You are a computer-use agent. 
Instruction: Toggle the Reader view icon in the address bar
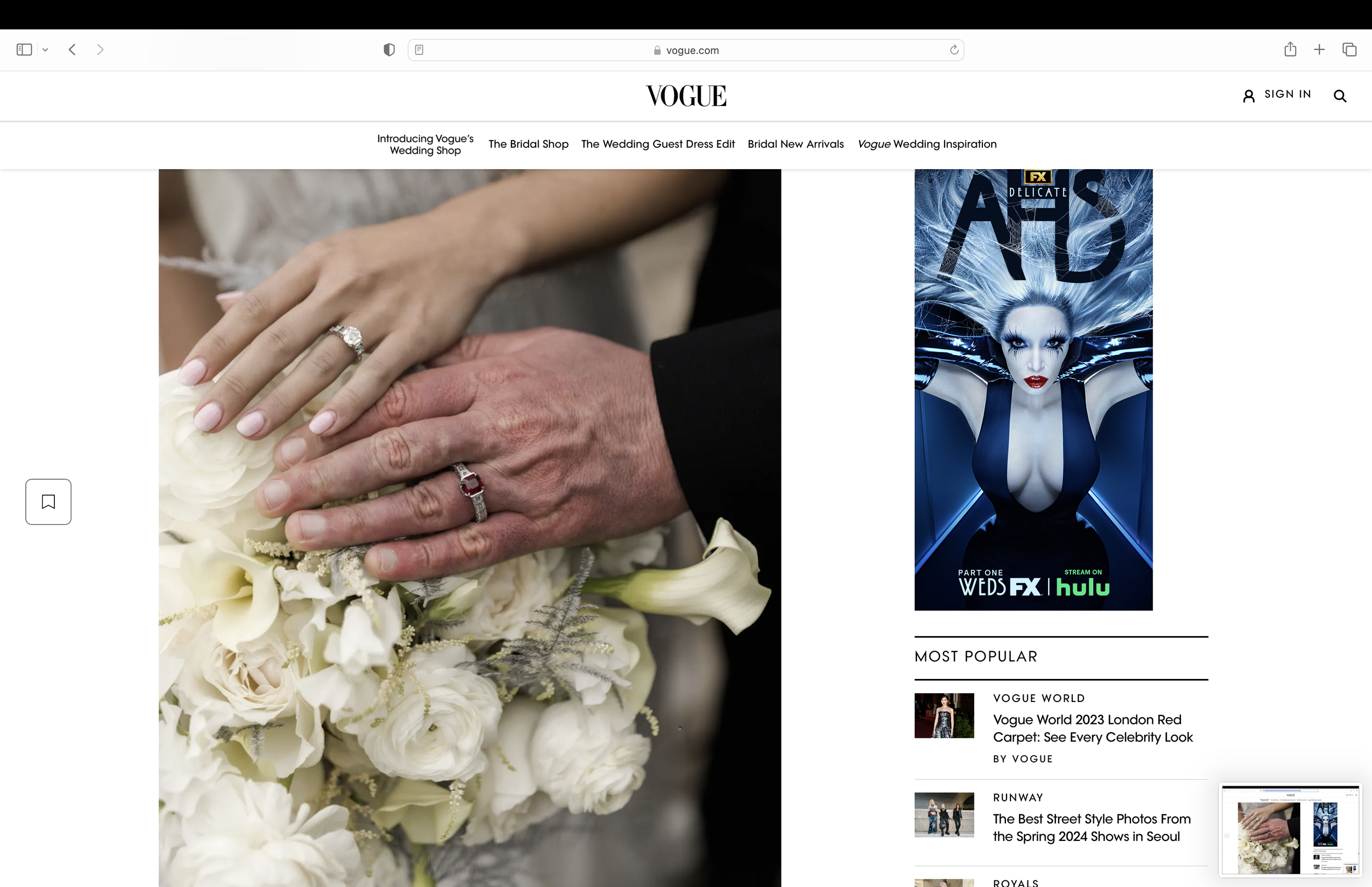[x=419, y=50]
